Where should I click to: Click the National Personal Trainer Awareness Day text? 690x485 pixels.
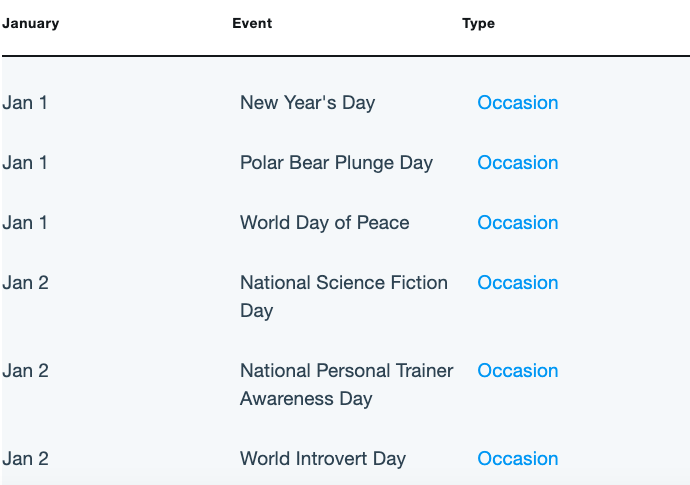(346, 385)
